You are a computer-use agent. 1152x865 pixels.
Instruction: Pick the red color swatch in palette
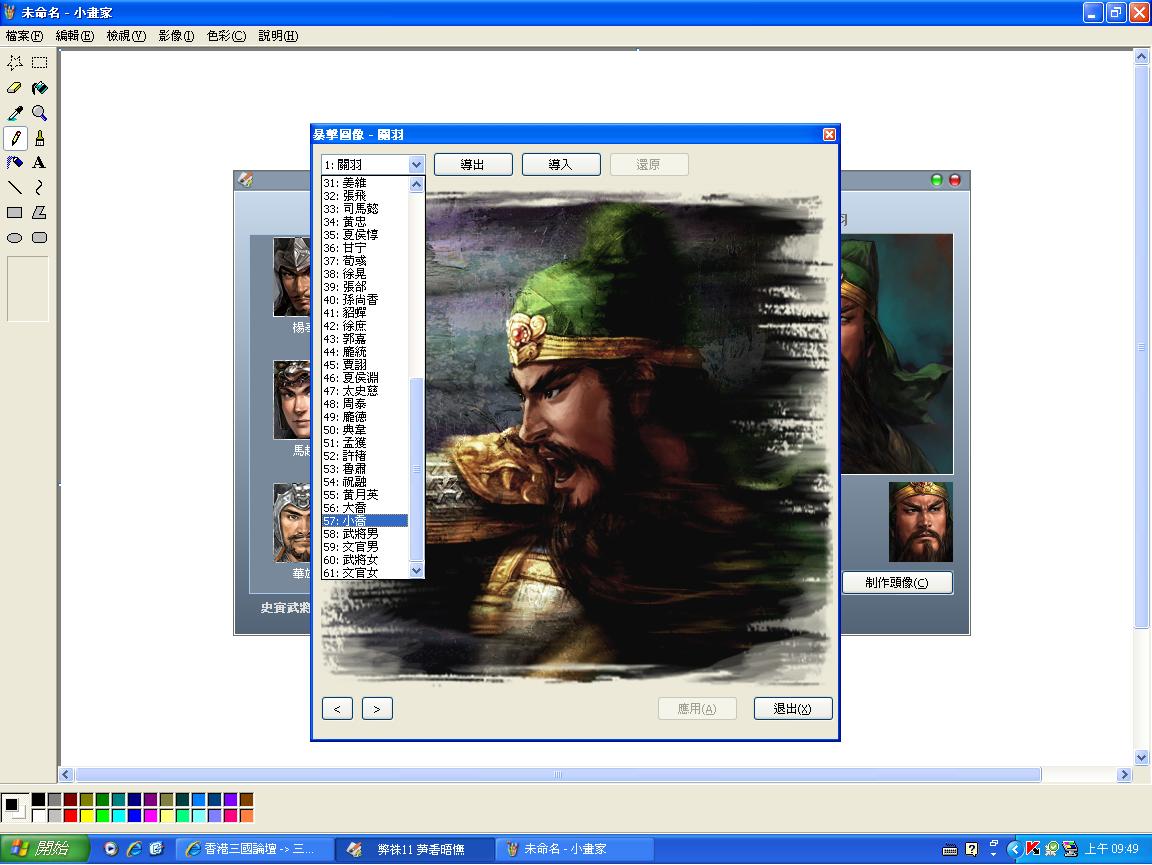point(71,815)
